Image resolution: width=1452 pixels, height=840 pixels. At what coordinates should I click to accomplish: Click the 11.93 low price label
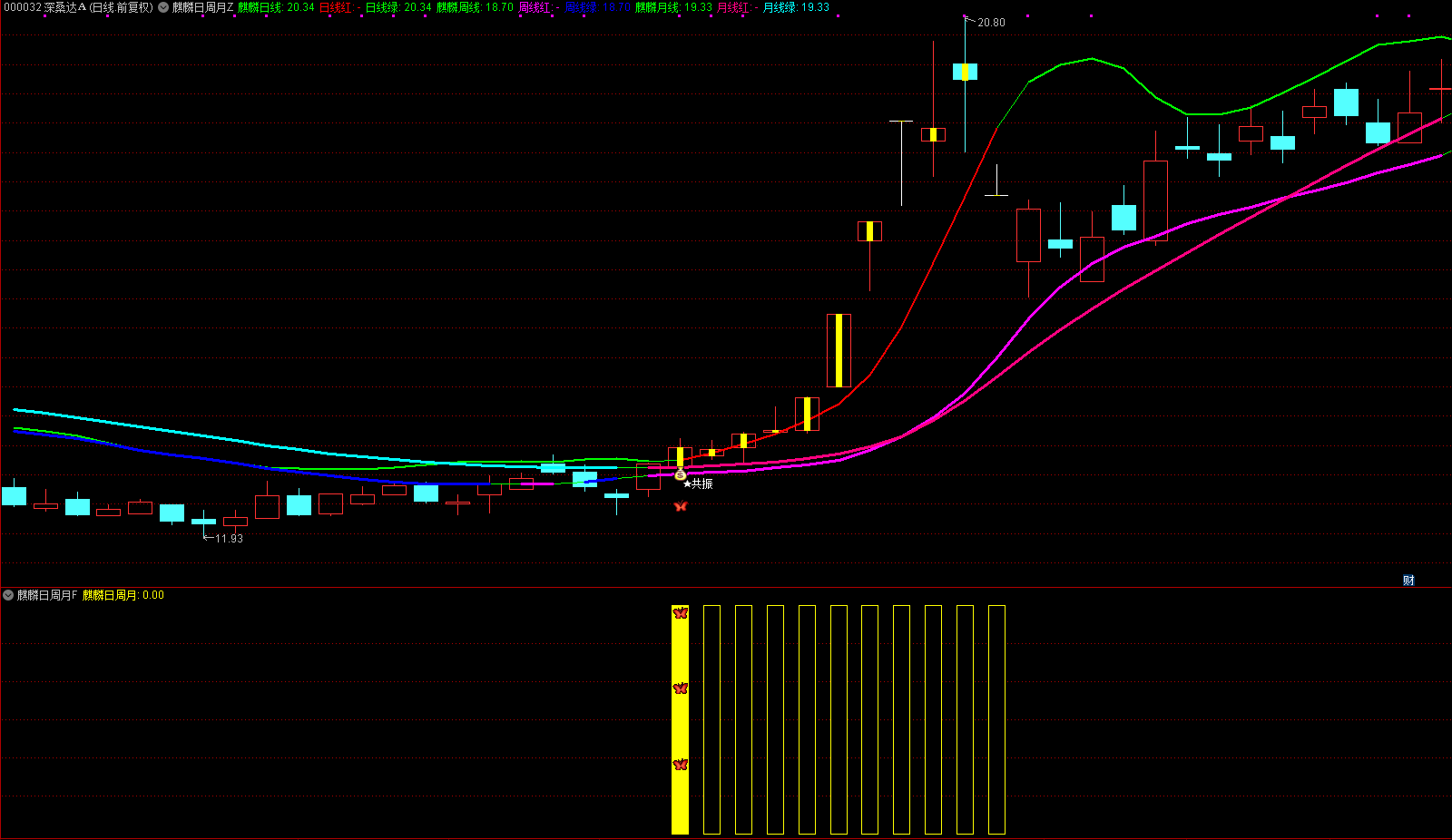click(x=229, y=539)
